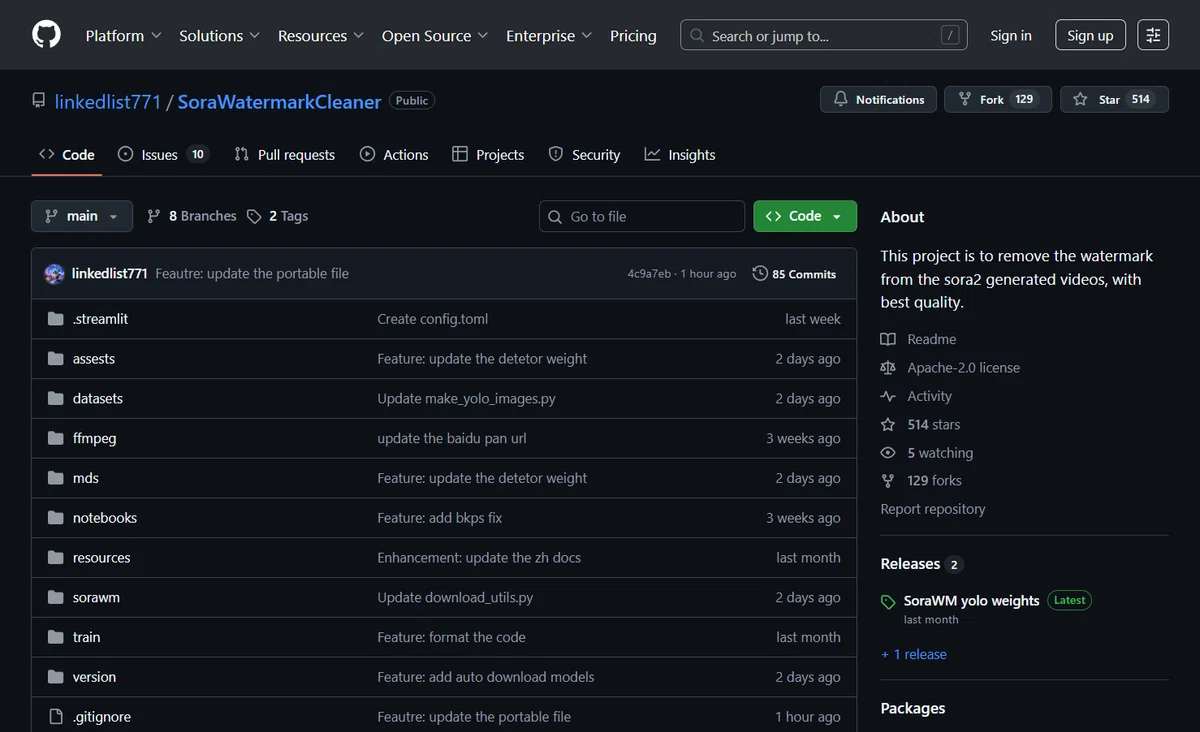This screenshot has width=1200, height=732.
Task: Click the folder icon for ffmpeg
Action: click(x=56, y=438)
